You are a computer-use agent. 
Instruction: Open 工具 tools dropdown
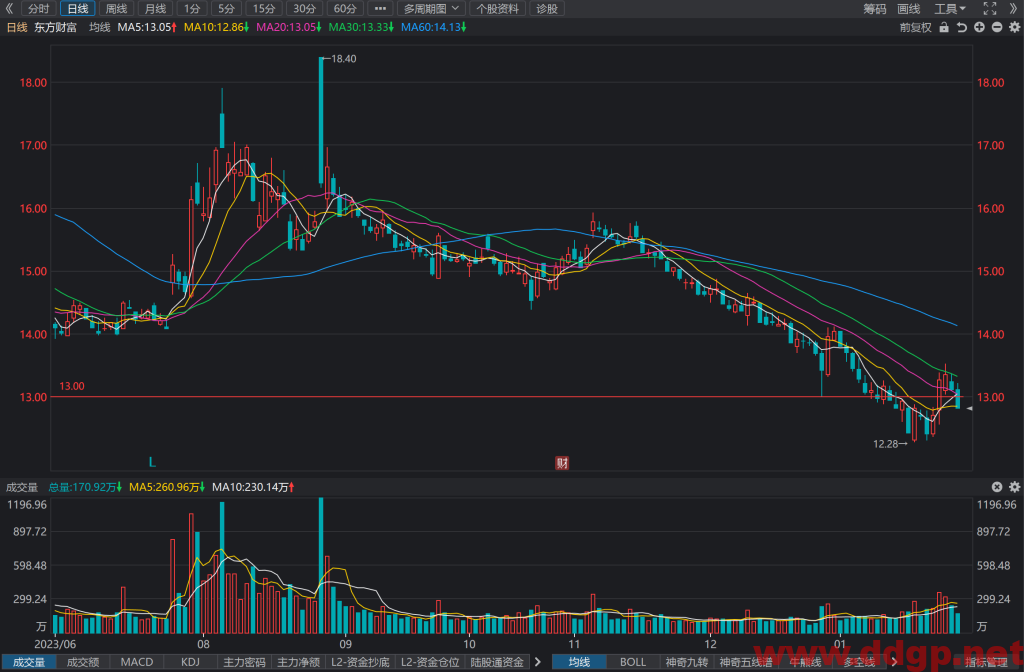tap(950, 8)
